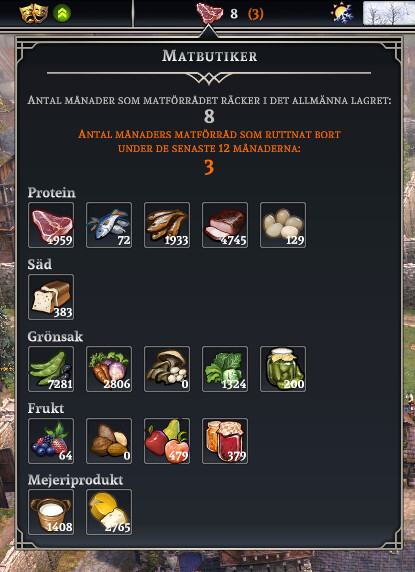Click the cheese icon showing 2765
415x572 pixels.
pyautogui.click(x=109, y=512)
